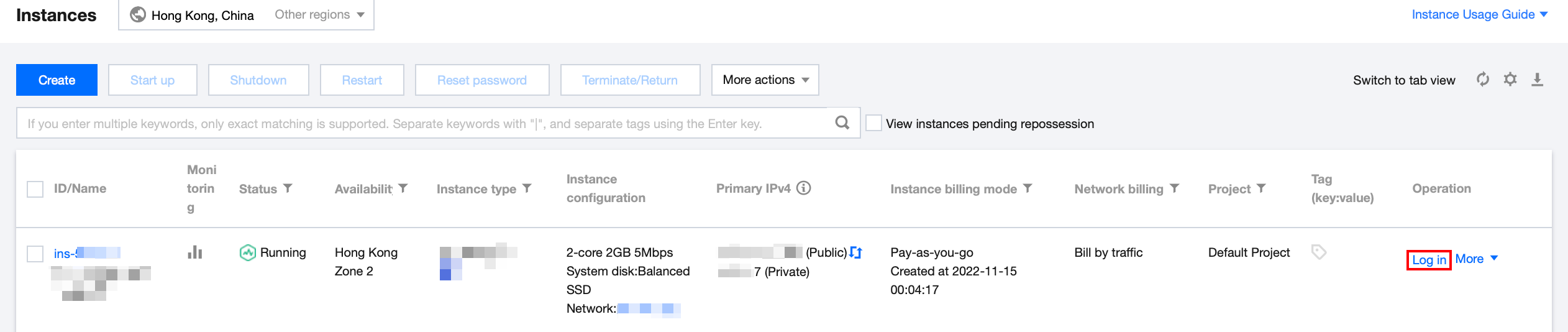
Task: Click the blue Create button
Action: 57,80
